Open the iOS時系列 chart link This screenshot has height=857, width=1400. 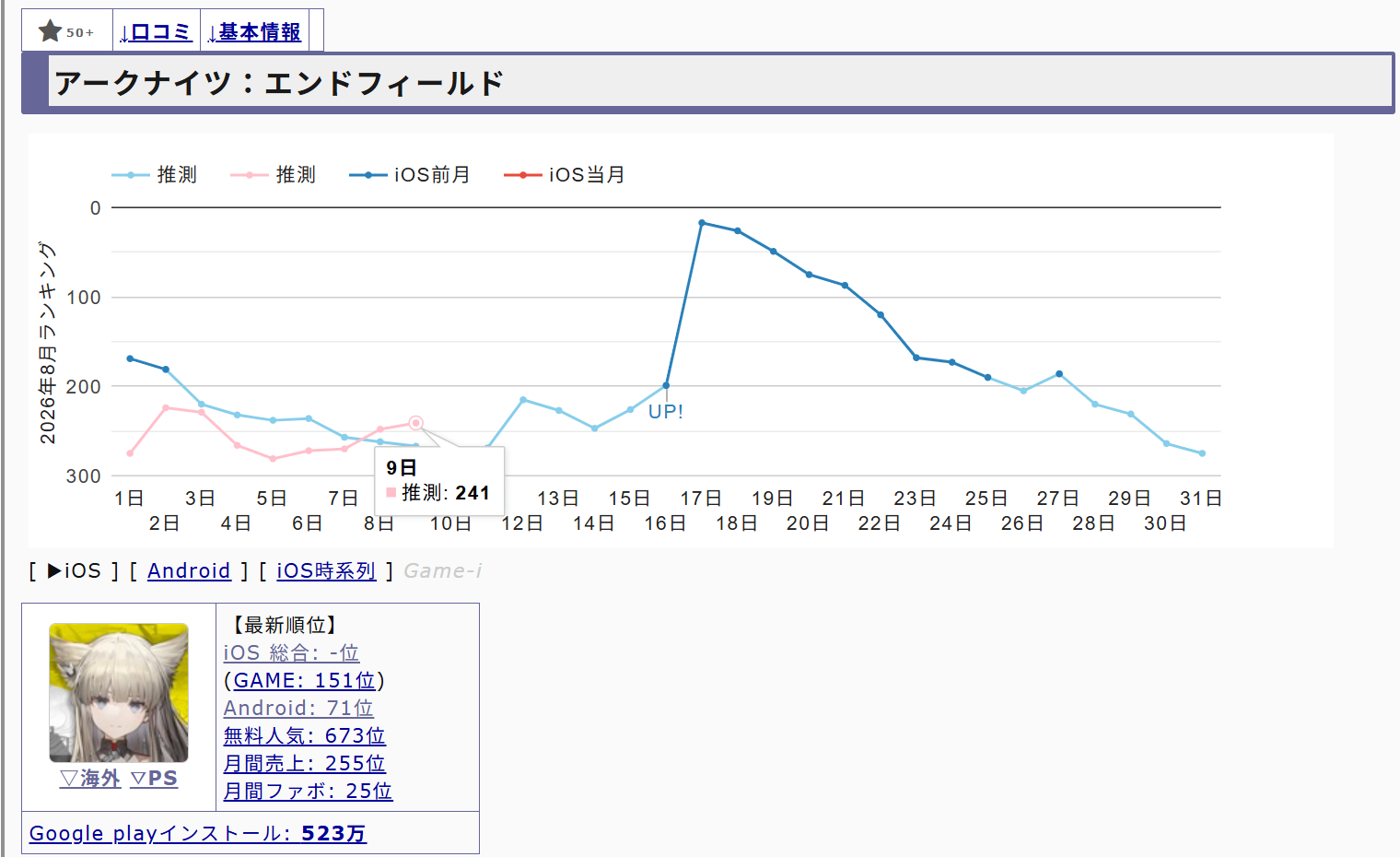(326, 571)
